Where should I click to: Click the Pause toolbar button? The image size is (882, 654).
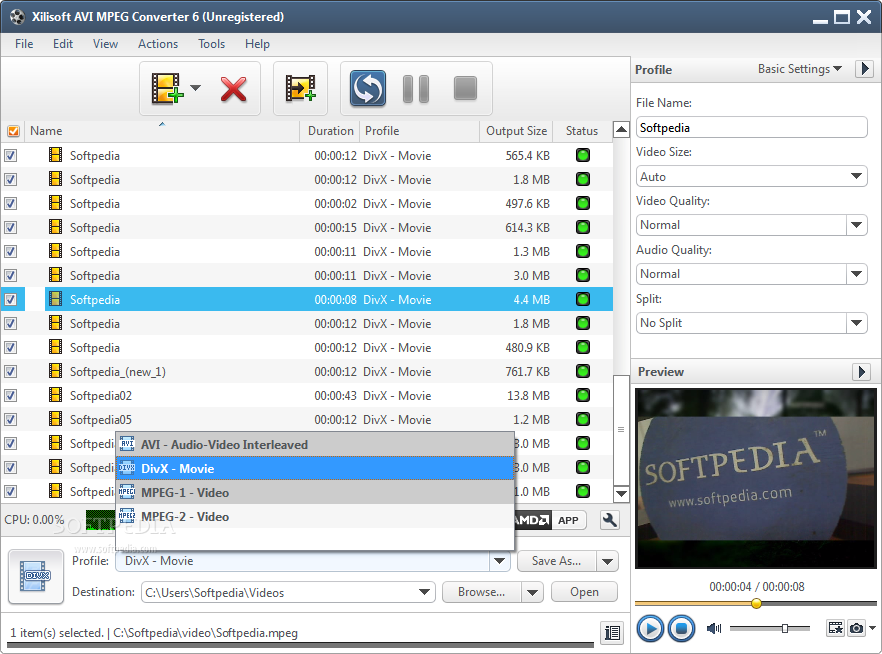pos(416,89)
